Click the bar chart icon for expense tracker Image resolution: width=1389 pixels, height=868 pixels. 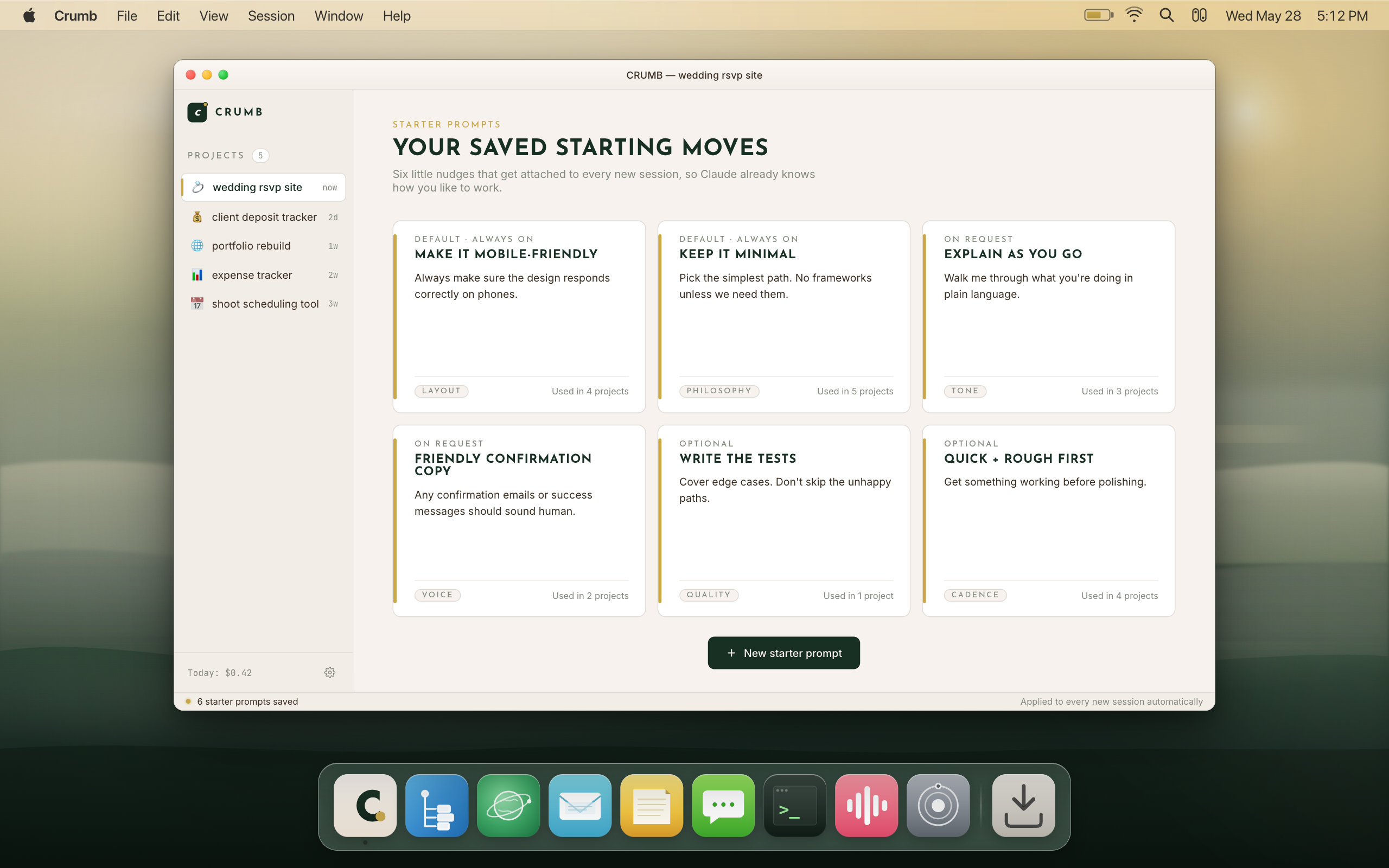[x=197, y=275]
